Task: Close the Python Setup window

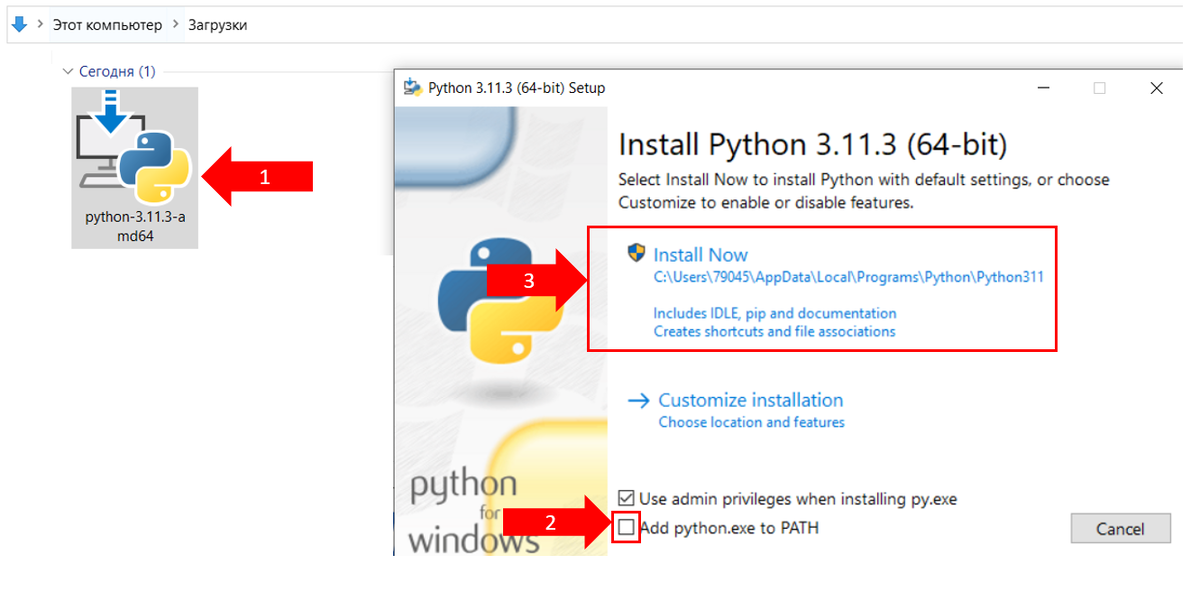Action: pyautogui.click(x=1156, y=88)
